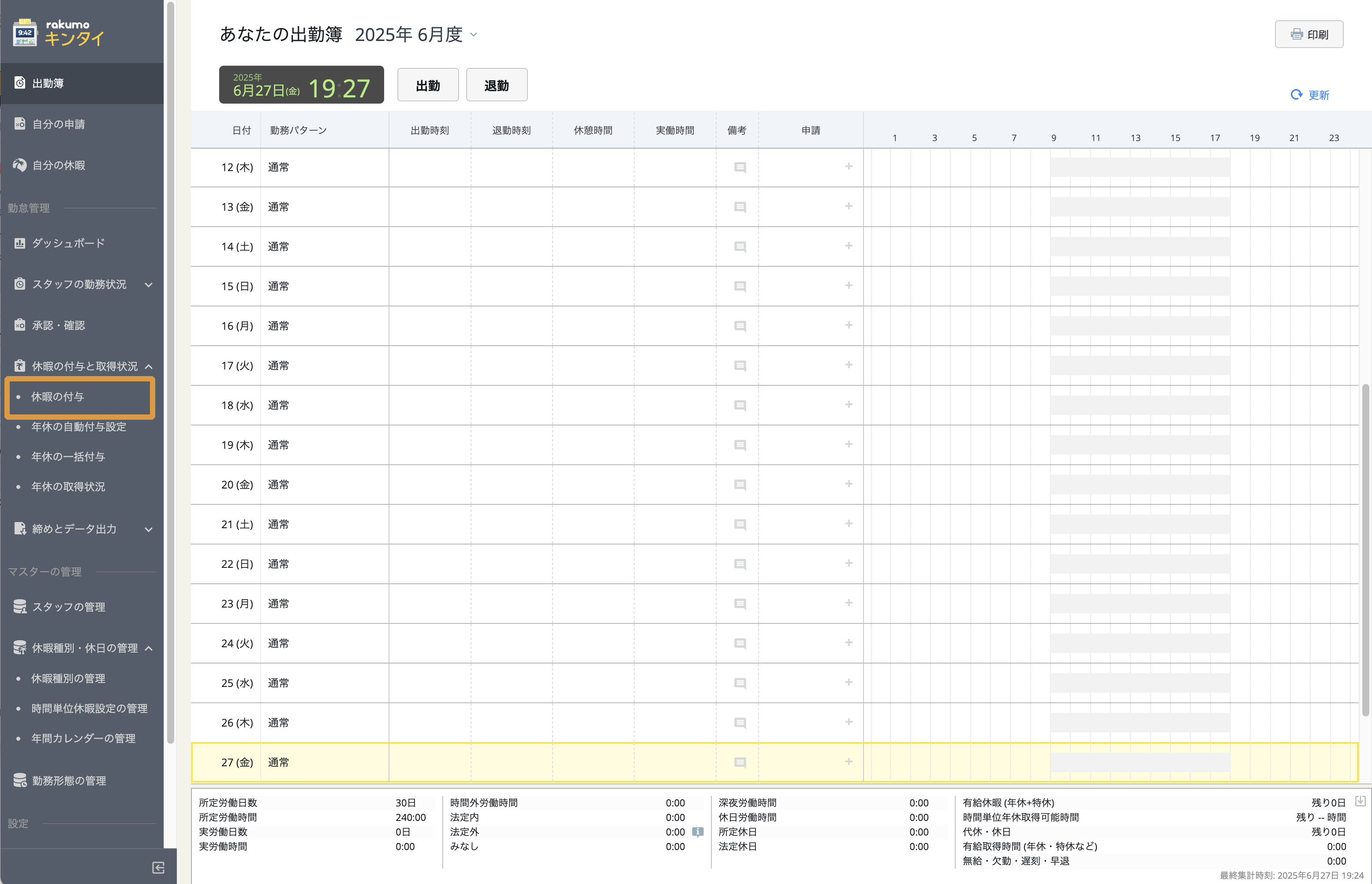The height and width of the screenshot is (884, 1372).
Task: Click the 印刷 print button
Action: pyautogui.click(x=1309, y=34)
